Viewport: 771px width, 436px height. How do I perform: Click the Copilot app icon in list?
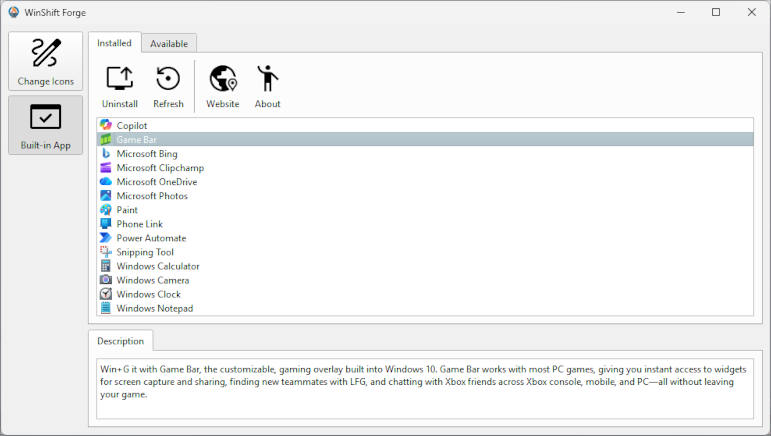pos(106,125)
